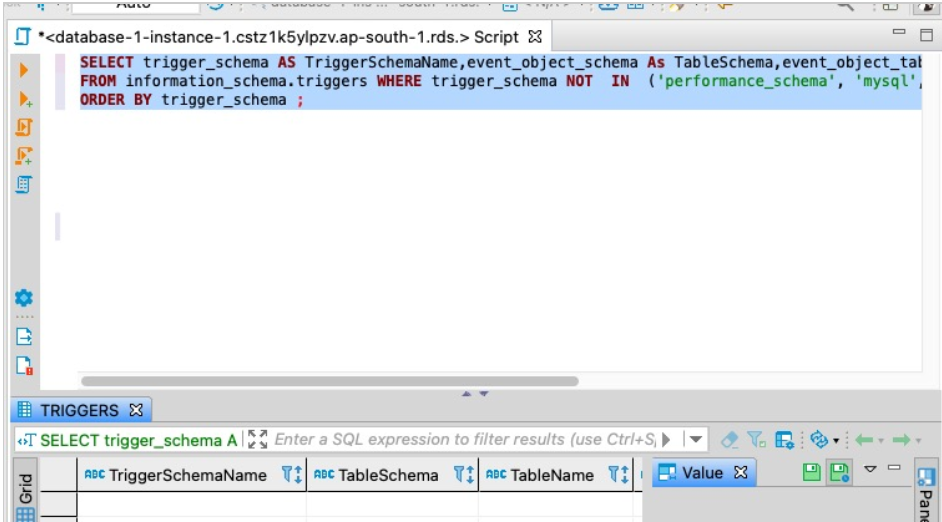Place cursor on information_schema.triggers text
Image resolution: width=942 pixels, height=522 pixels.
[246, 81]
